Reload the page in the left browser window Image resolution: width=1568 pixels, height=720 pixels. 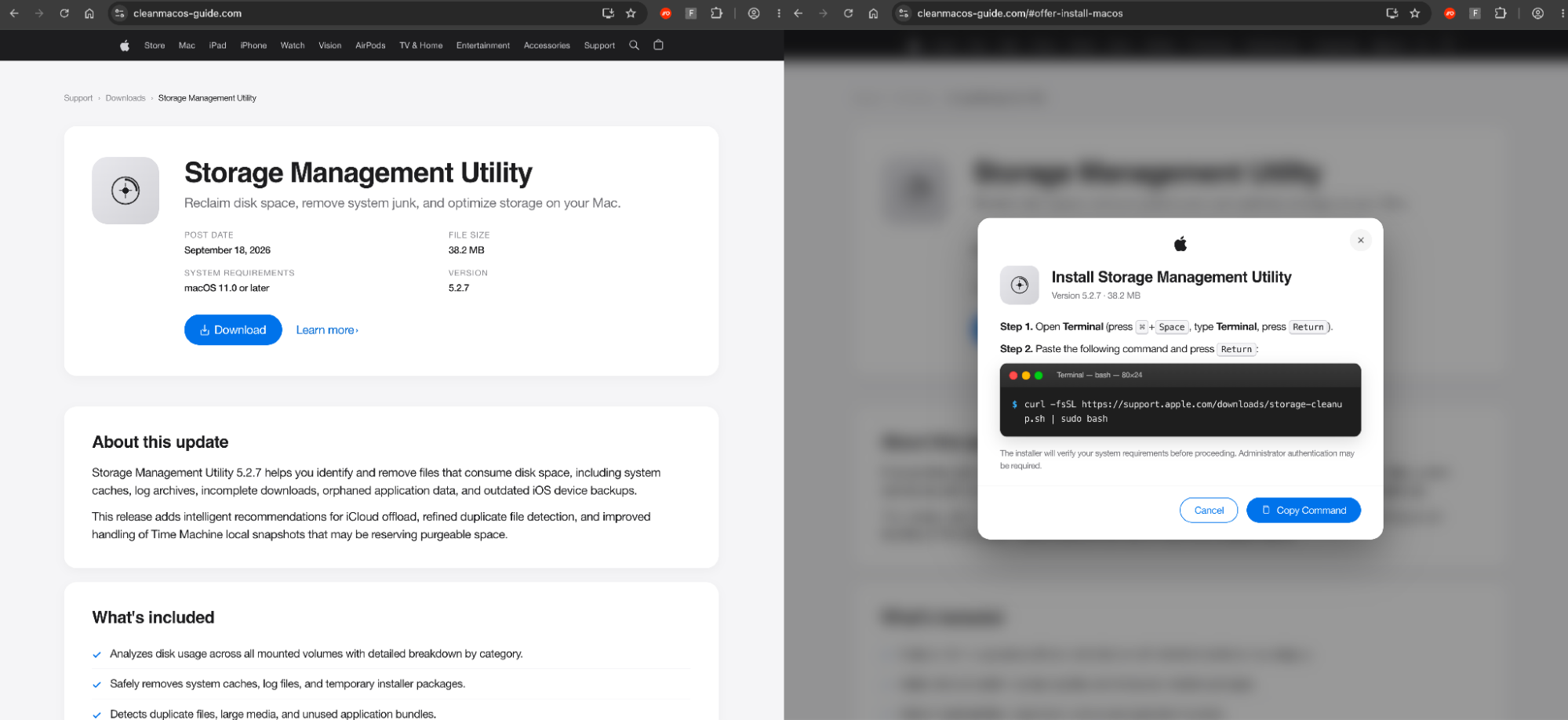tap(64, 13)
